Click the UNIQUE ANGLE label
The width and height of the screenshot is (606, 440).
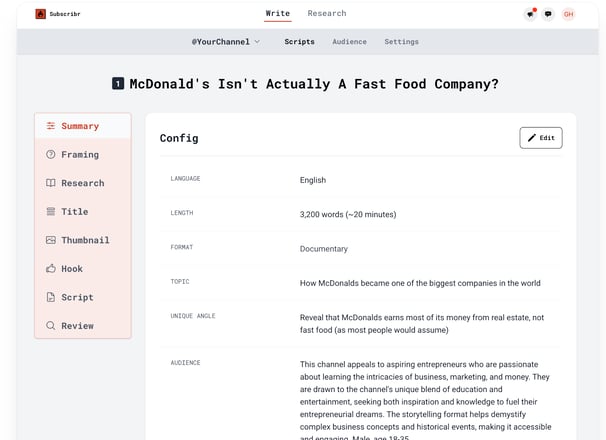(192, 316)
